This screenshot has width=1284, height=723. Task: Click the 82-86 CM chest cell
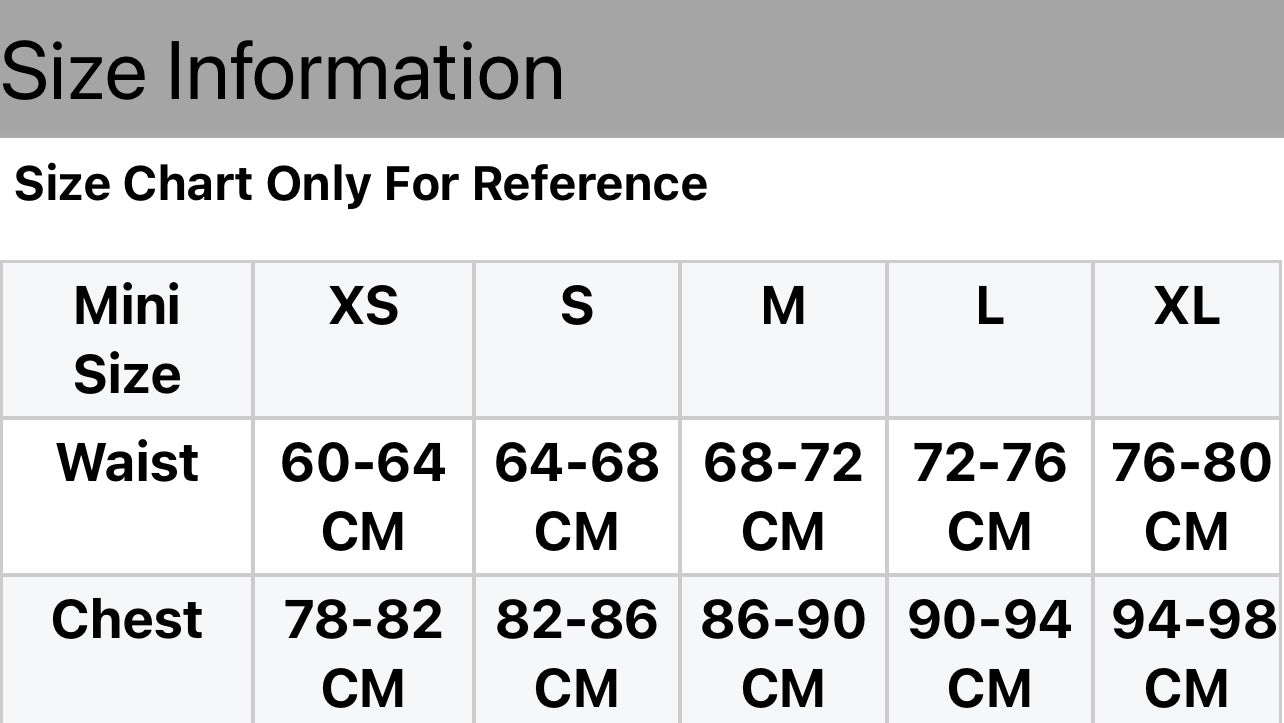pyautogui.click(x=577, y=652)
